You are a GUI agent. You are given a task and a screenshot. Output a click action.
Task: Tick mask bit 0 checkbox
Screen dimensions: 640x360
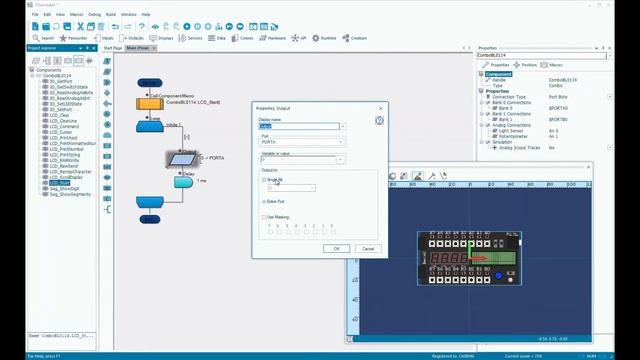point(333,232)
